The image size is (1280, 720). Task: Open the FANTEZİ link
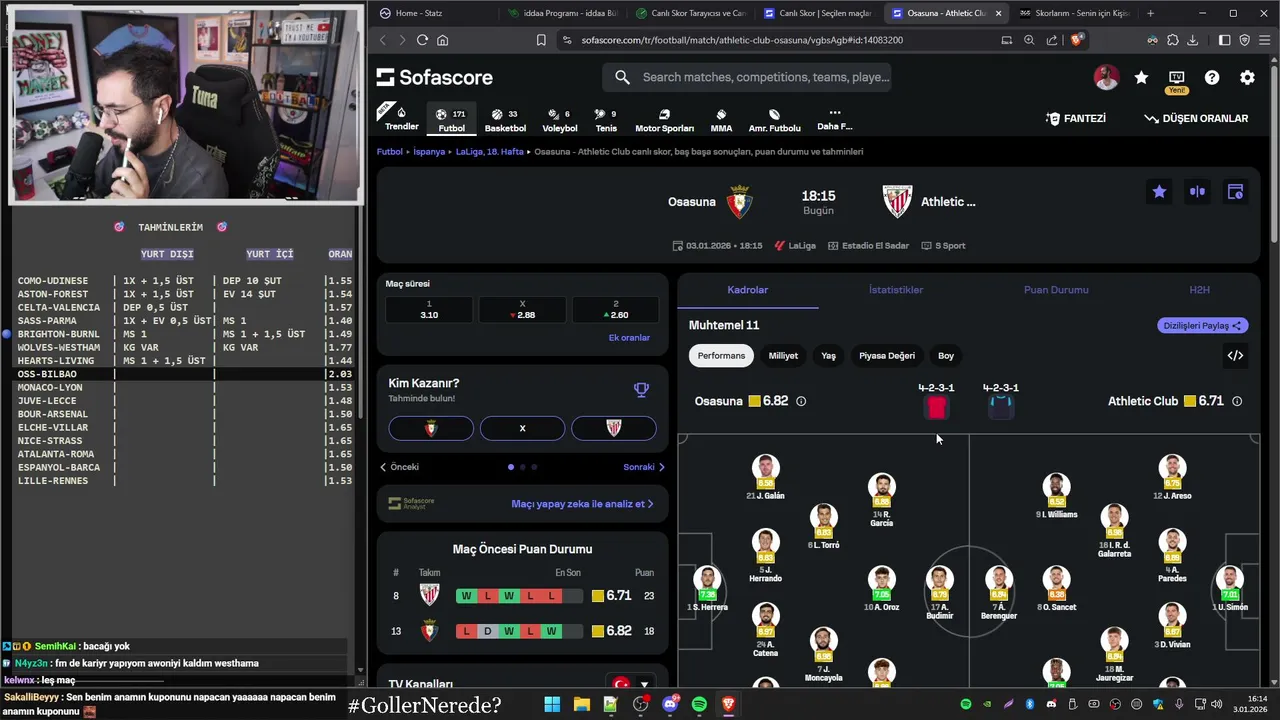(1076, 118)
